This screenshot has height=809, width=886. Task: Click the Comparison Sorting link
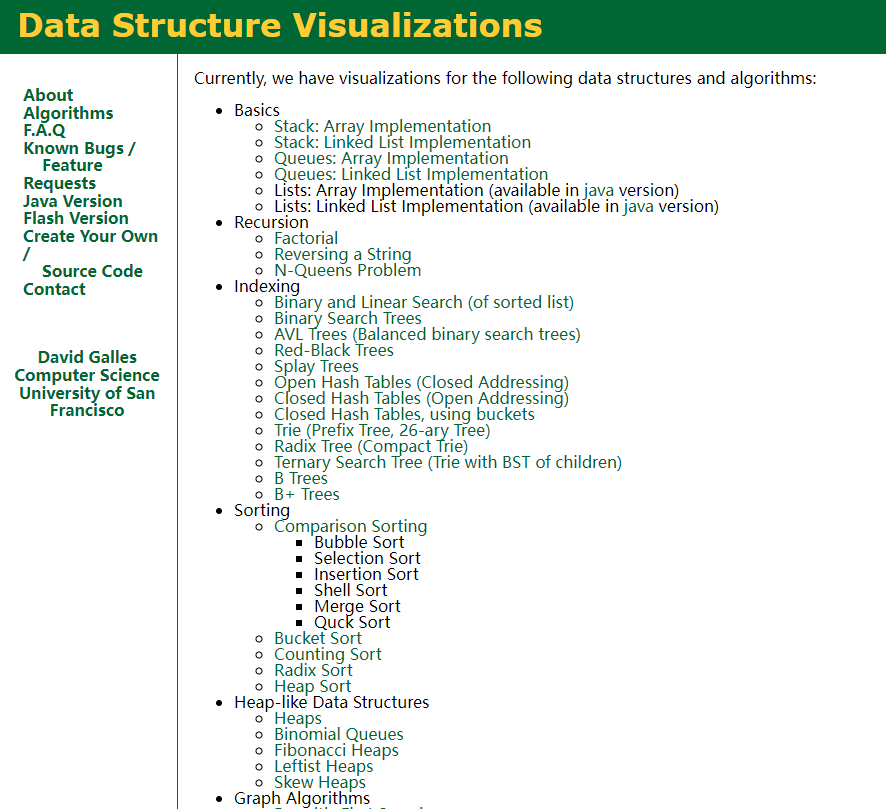350,527
